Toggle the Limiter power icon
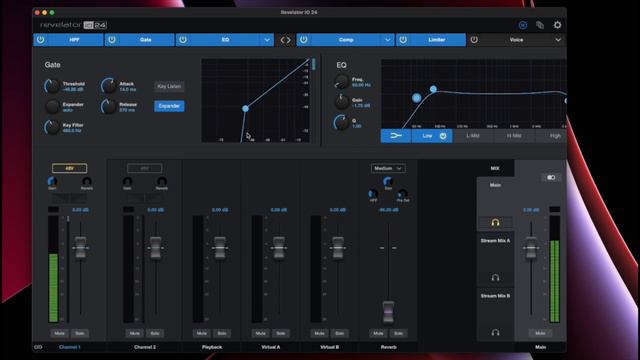Screen dimensions: 640x360 pyautogui.click(x=403, y=40)
